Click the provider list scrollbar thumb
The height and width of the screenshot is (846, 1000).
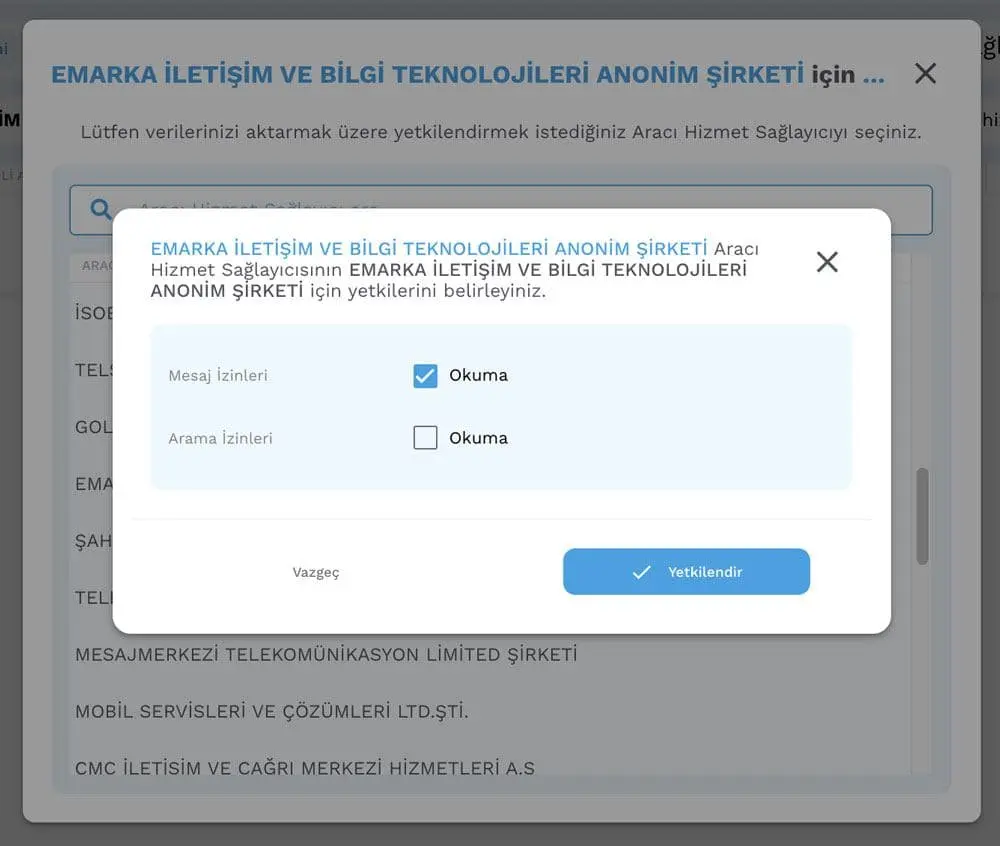[x=922, y=516]
